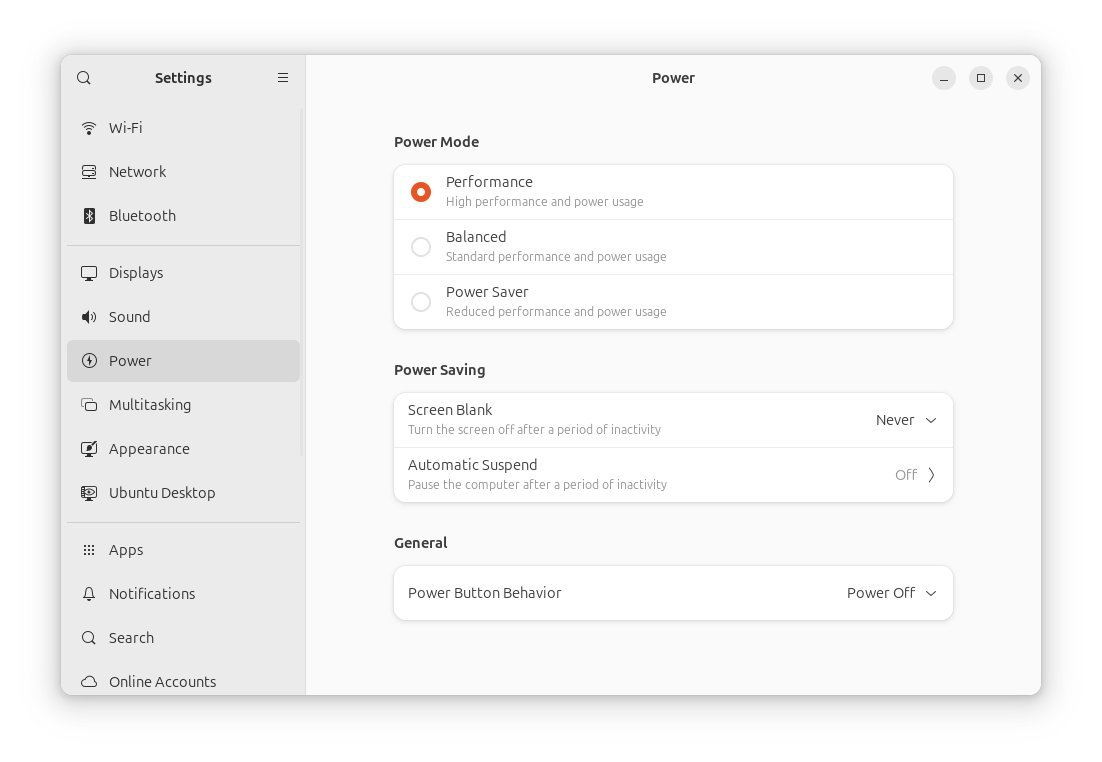Click the search magnifier icon in header
Image resolution: width=1102 pixels, height=762 pixels.
(x=84, y=78)
